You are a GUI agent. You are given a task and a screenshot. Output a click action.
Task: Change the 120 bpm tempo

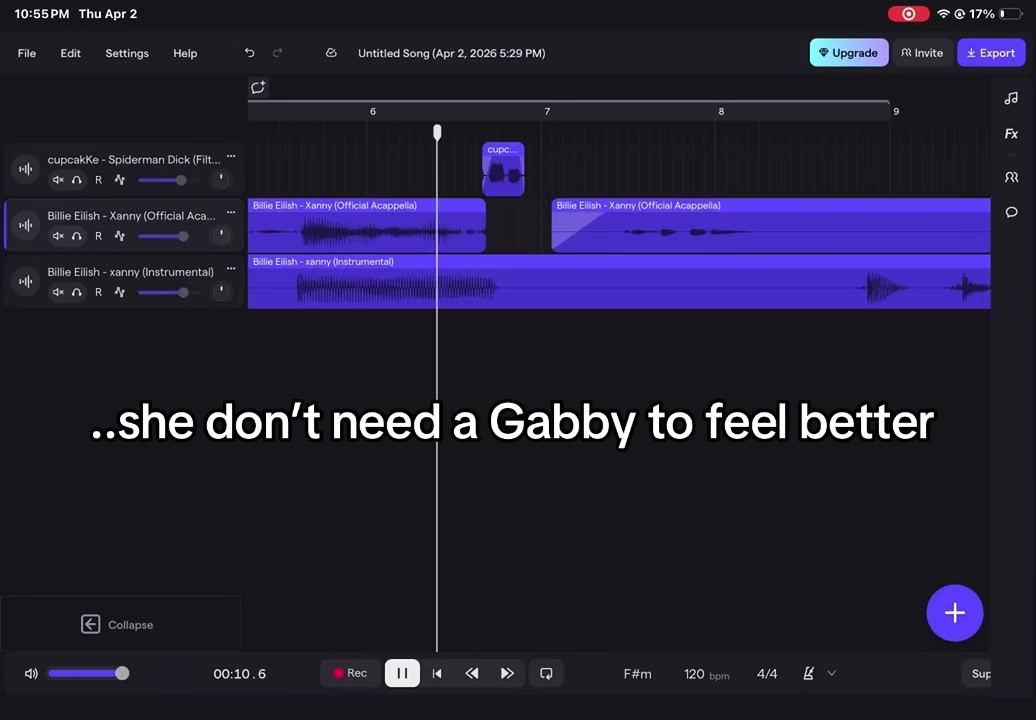pos(706,674)
